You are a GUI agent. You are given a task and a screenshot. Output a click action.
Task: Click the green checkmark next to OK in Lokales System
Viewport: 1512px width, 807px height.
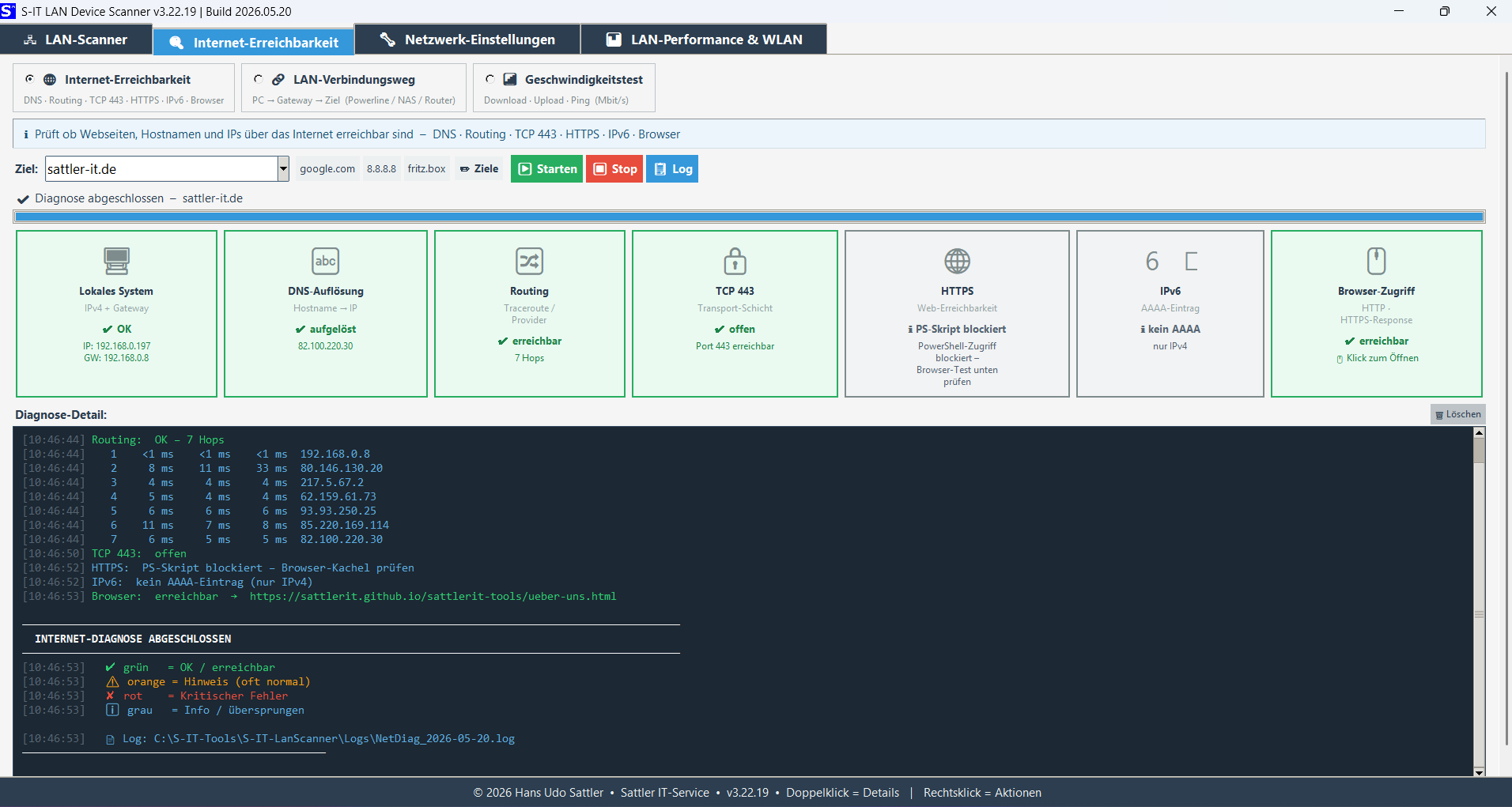click(107, 330)
